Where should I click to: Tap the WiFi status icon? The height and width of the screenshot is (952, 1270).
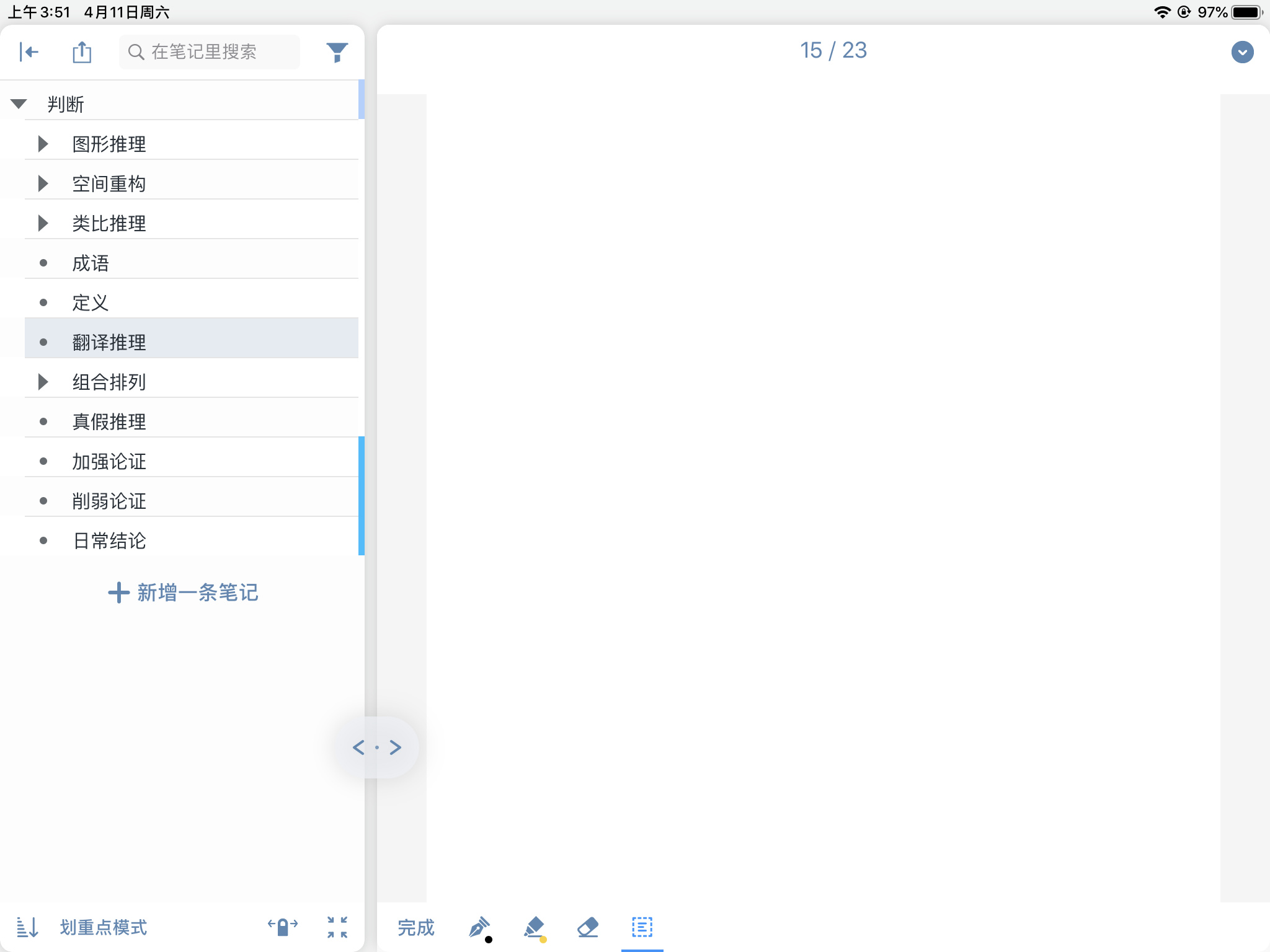pos(1162,12)
